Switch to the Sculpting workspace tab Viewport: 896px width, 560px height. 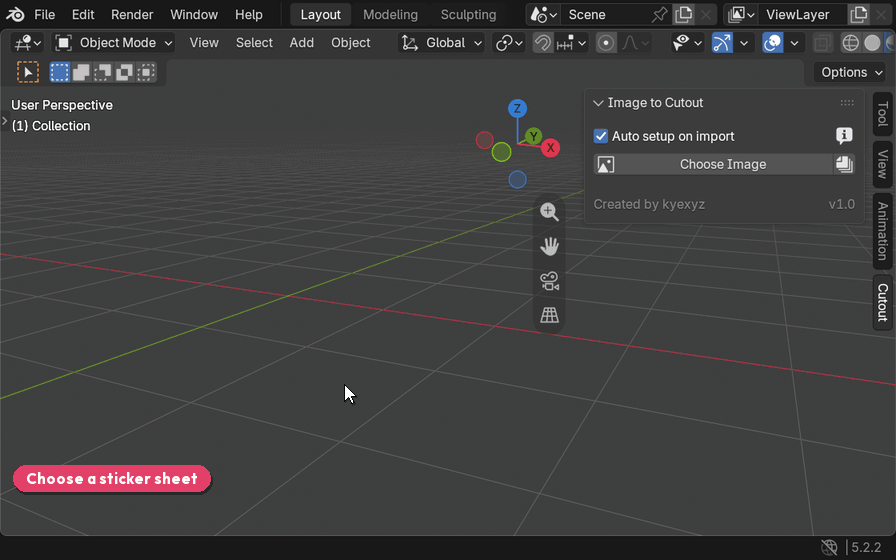468,14
